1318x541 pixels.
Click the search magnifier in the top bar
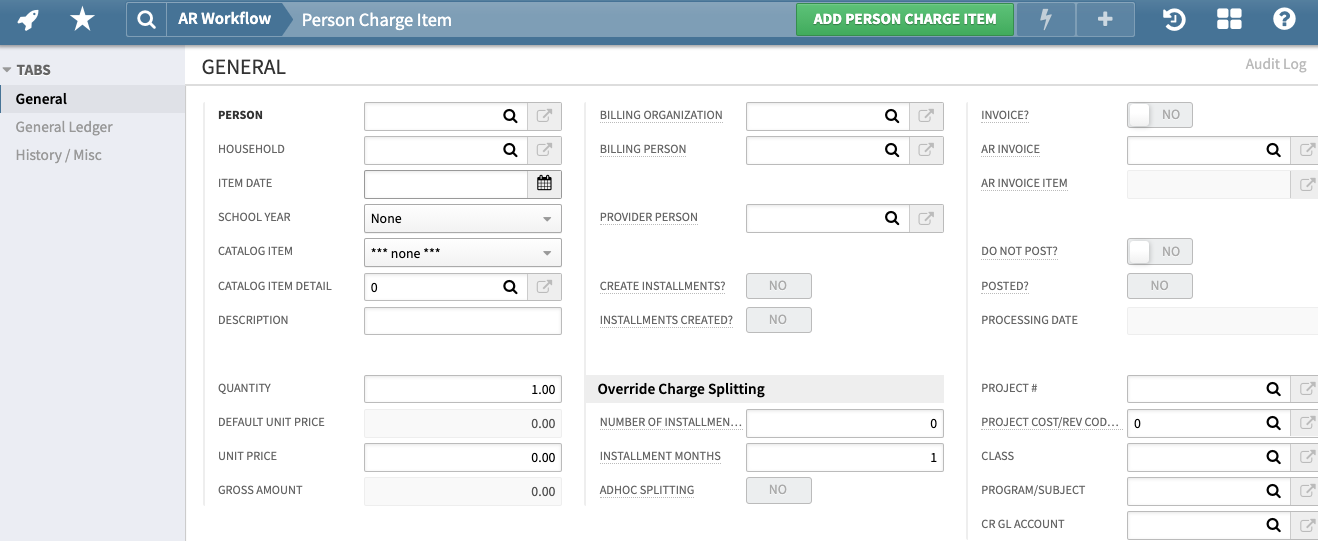(x=146, y=19)
